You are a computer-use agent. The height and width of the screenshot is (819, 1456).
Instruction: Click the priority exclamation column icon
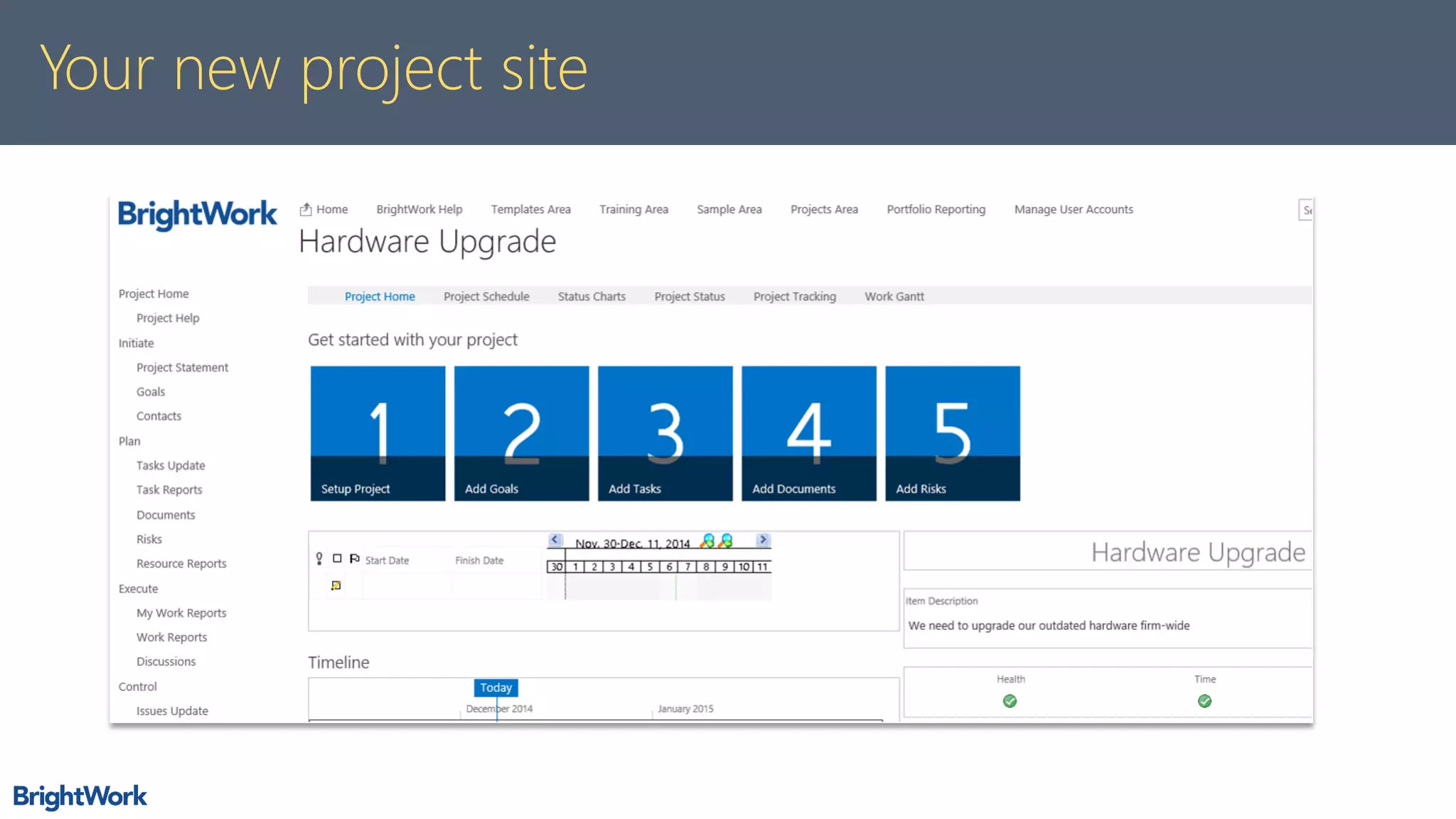point(319,559)
